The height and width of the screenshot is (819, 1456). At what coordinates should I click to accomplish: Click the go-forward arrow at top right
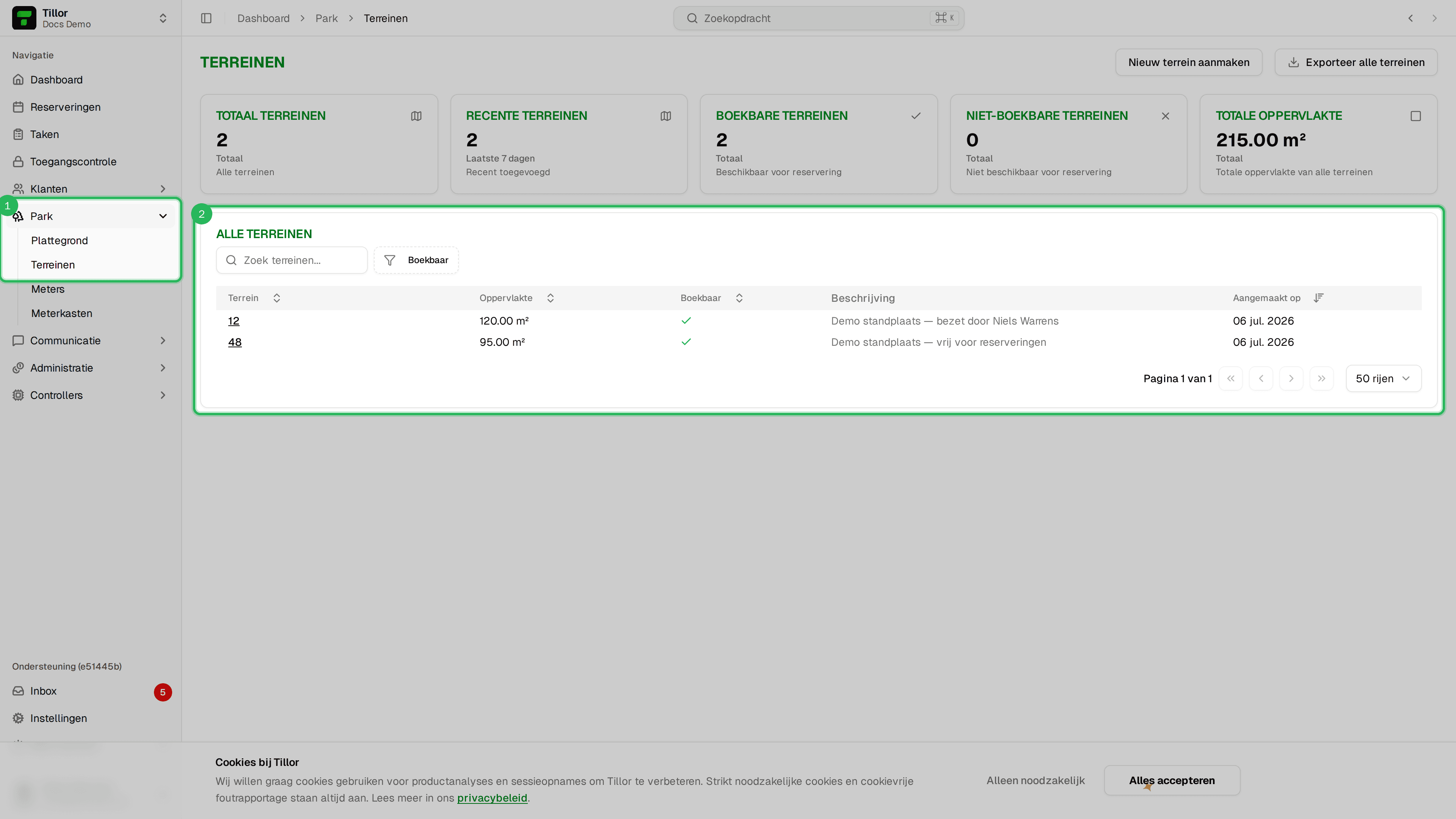1434,18
